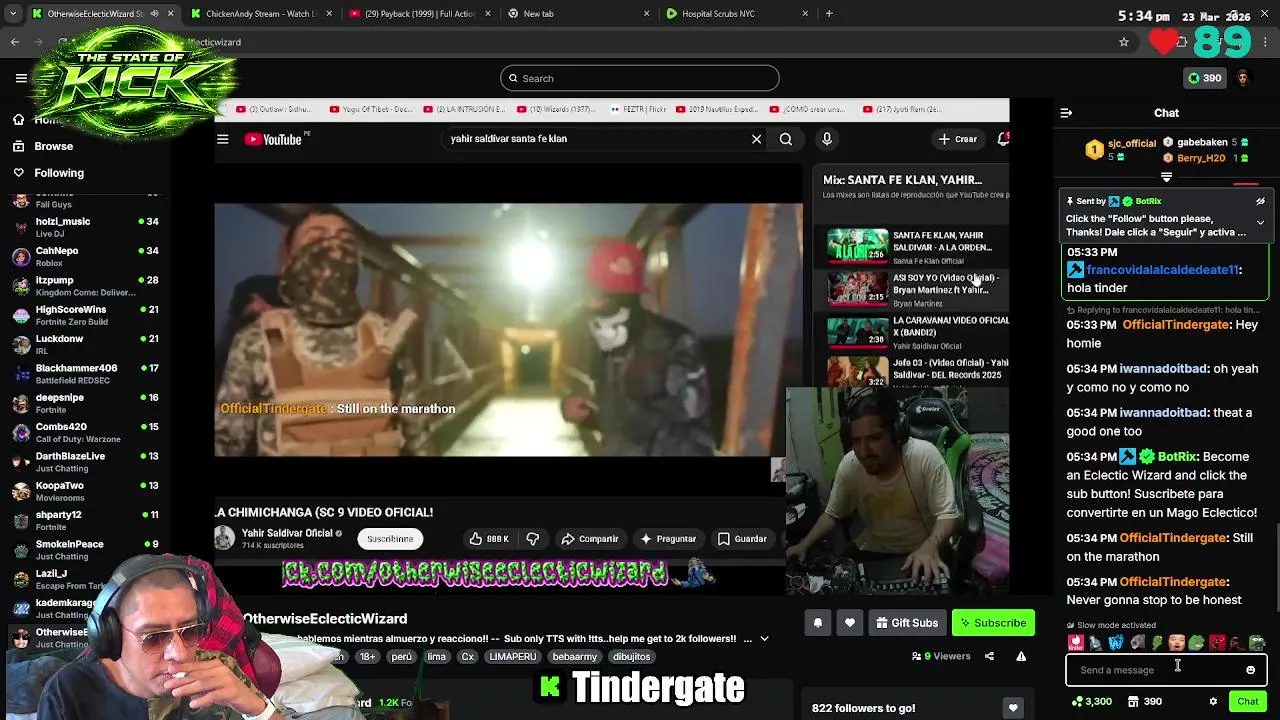The height and width of the screenshot is (720, 1280).
Task: Open the user profile avatar menu
Action: point(1242,78)
